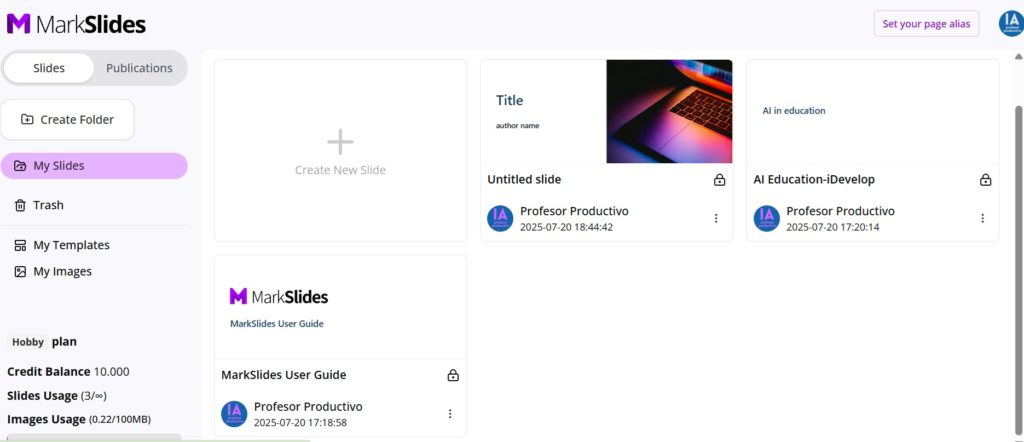Click the plus icon to create slide
Screen dimensions: 1024x442
[x=340, y=142]
